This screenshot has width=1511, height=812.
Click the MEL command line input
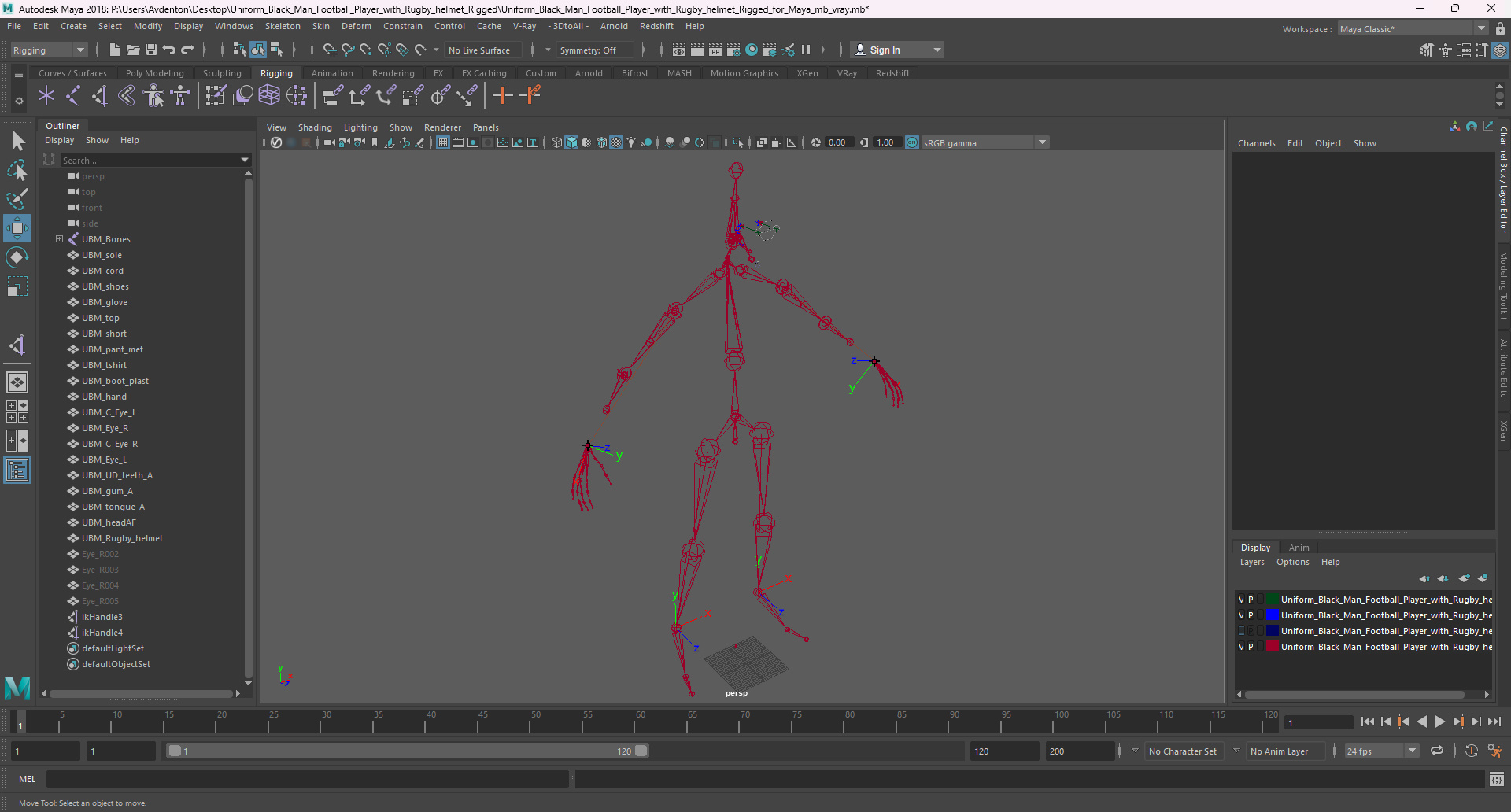pos(308,779)
